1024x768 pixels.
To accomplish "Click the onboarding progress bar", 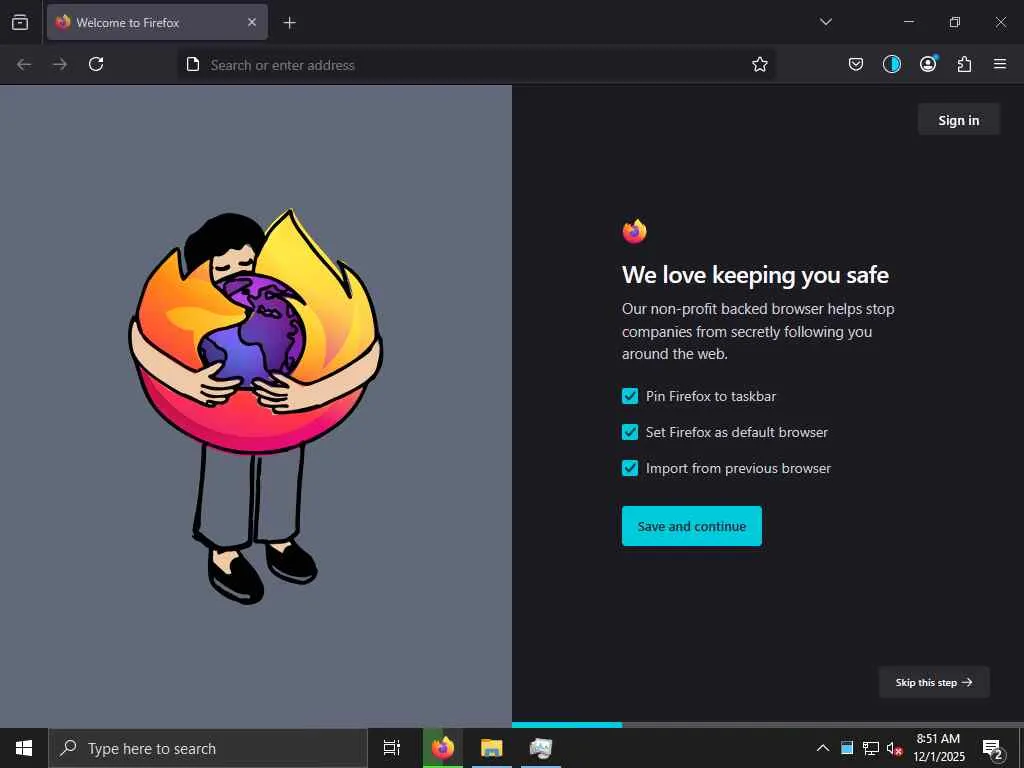I will pos(768,725).
